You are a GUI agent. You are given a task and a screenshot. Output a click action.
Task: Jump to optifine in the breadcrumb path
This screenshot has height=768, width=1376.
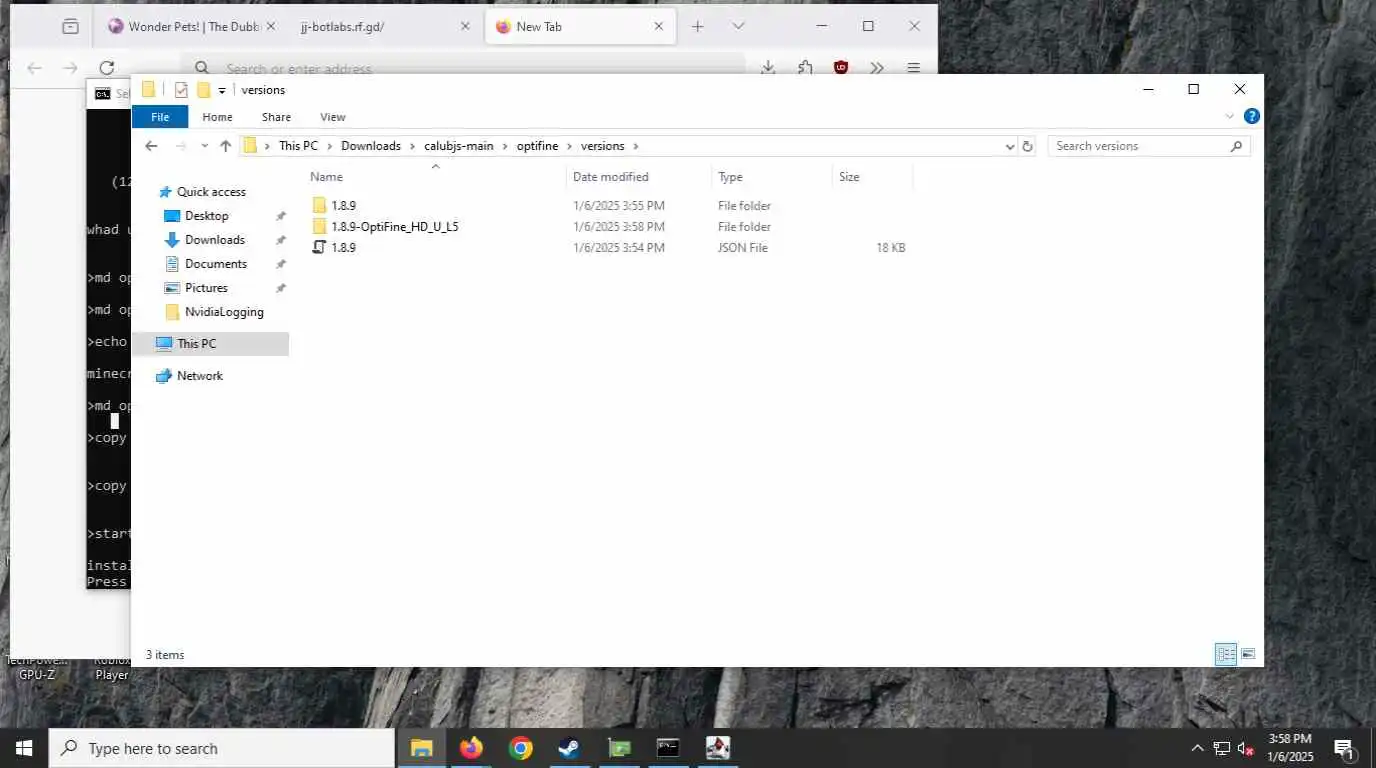[538, 146]
